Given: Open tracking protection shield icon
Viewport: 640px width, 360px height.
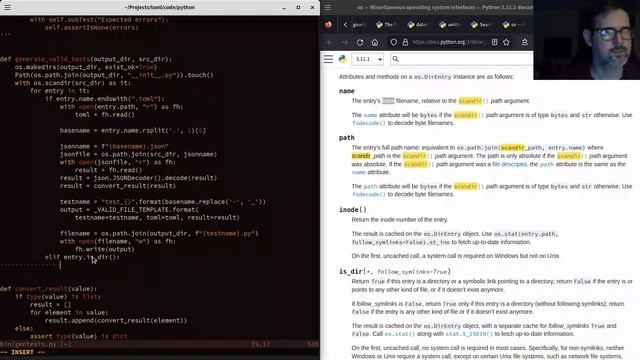Looking at the screenshot, I should click(393, 42).
